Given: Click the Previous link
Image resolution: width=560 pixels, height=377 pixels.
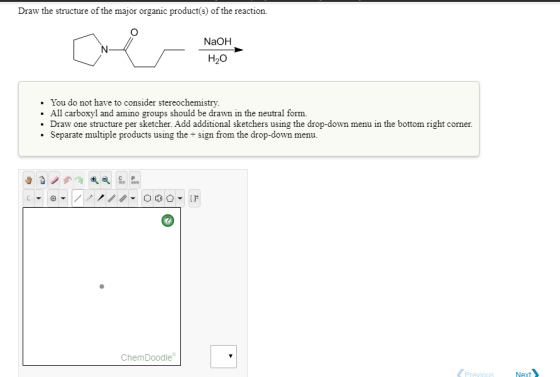Looking at the screenshot, I should coord(475,374).
